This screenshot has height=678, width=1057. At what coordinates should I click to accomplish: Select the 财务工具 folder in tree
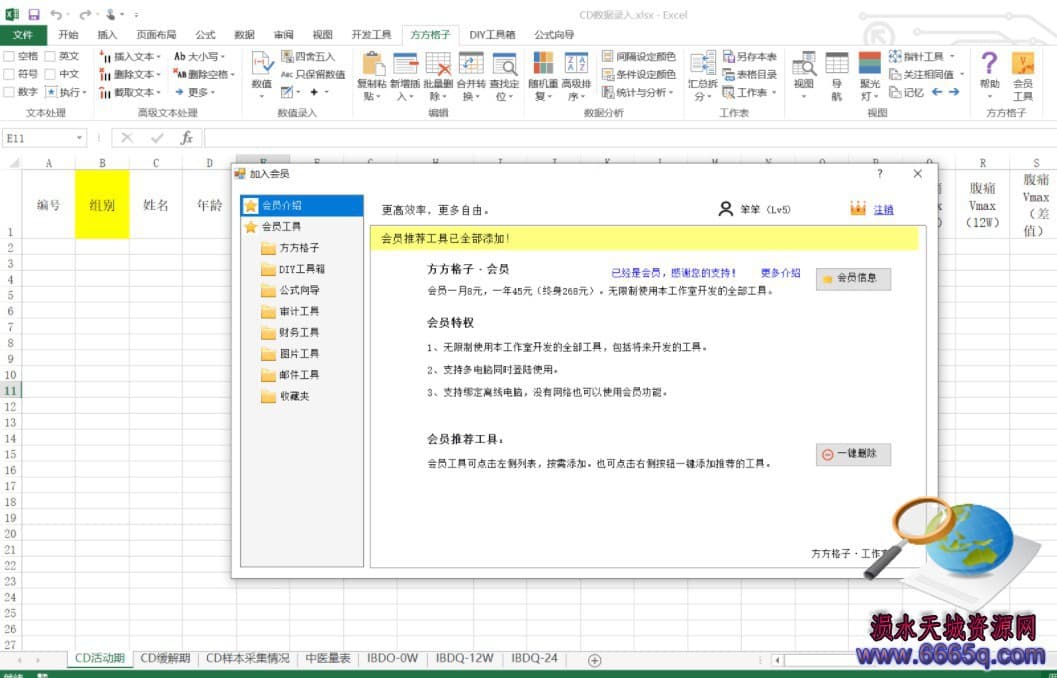(299, 333)
